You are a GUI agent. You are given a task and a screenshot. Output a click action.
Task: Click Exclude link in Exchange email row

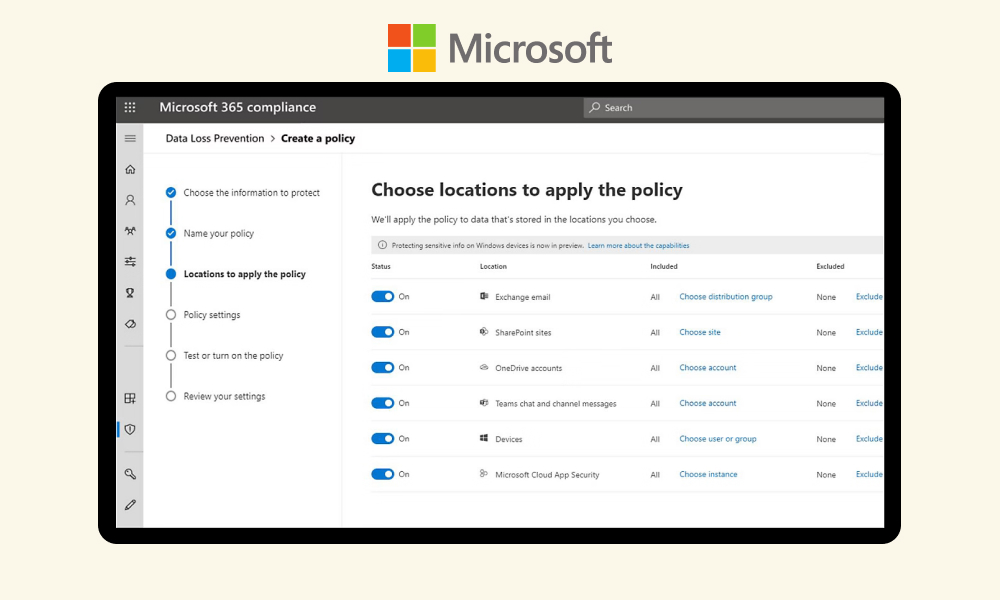click(869, 296)
